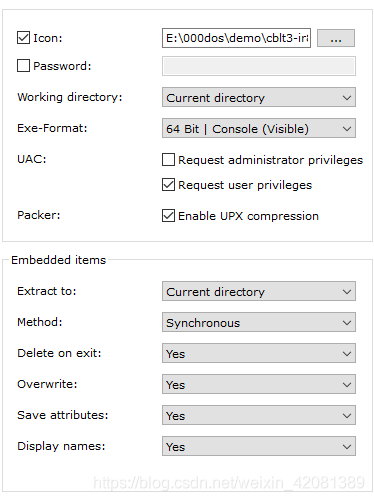
Task: Click the Display names label
Action: 61,446
